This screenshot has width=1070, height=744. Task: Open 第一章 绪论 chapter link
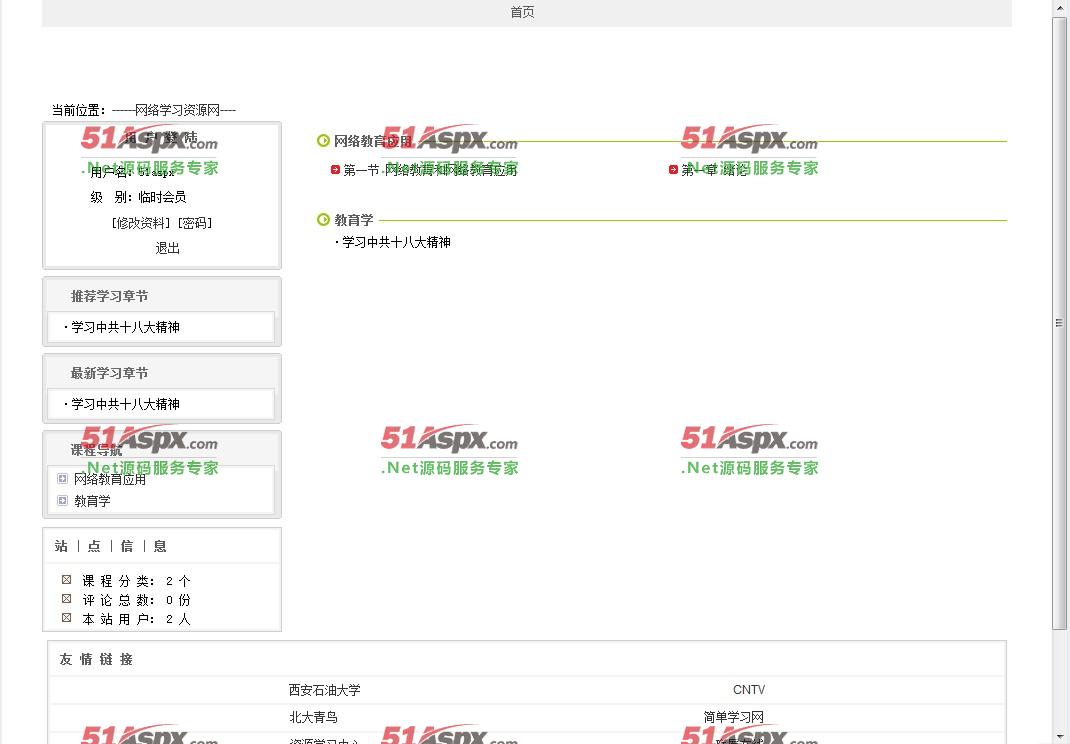(x=714, y=170)
